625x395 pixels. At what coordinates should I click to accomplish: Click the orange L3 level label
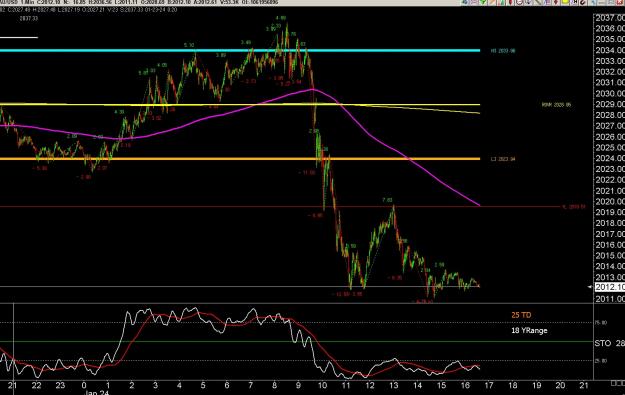(x=503, y=159)
